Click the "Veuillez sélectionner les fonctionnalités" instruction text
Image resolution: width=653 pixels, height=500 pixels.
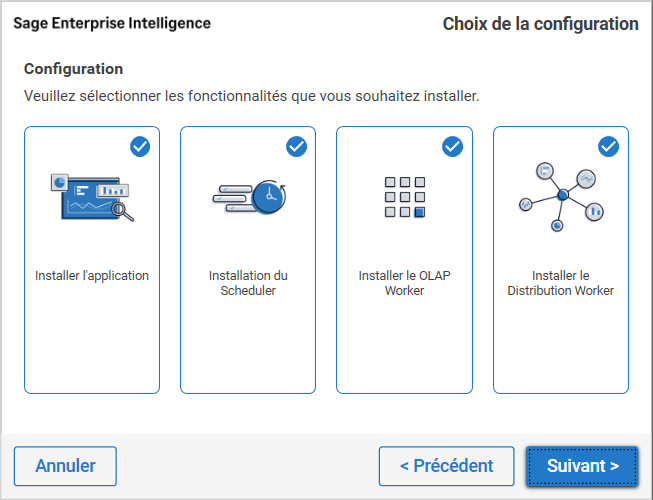[251, 97]
